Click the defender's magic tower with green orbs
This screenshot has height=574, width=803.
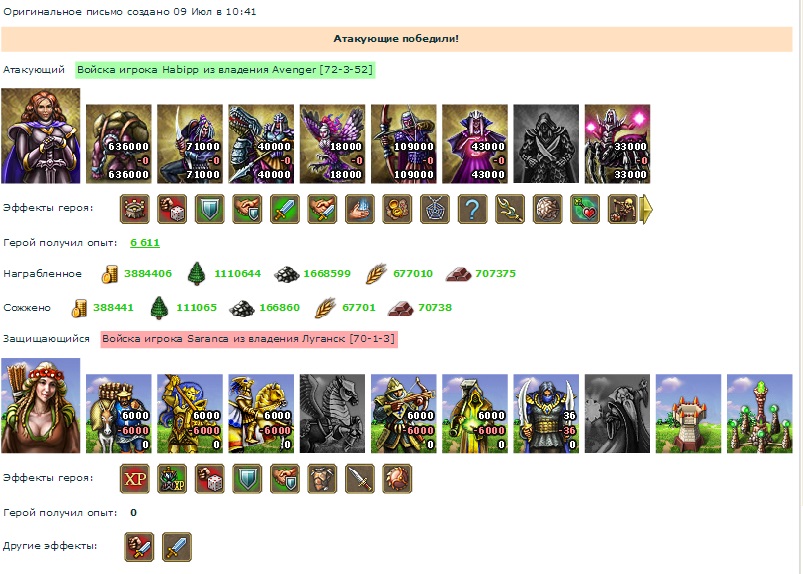point(760,414)
